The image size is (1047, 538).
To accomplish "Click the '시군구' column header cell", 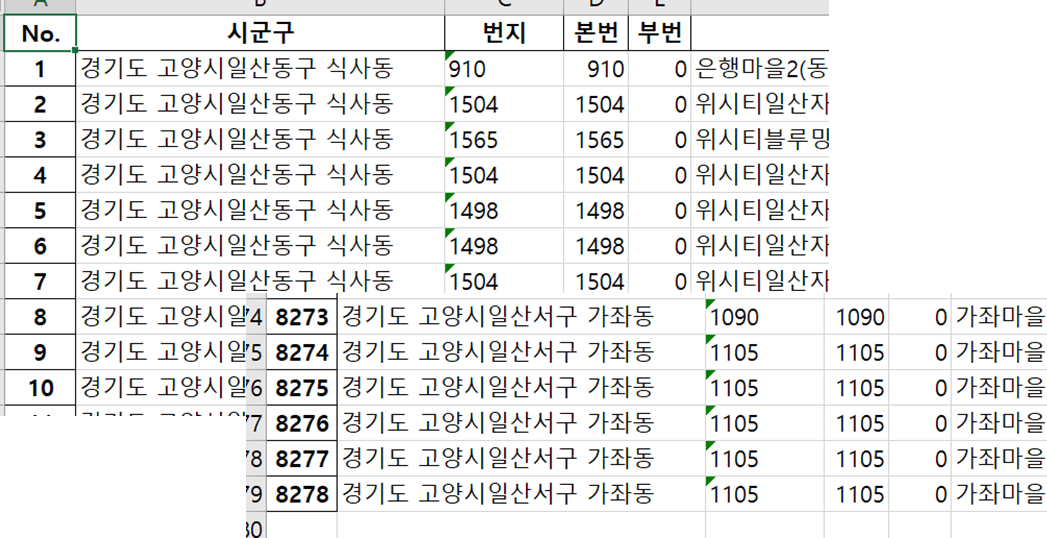I will (260, 33).
